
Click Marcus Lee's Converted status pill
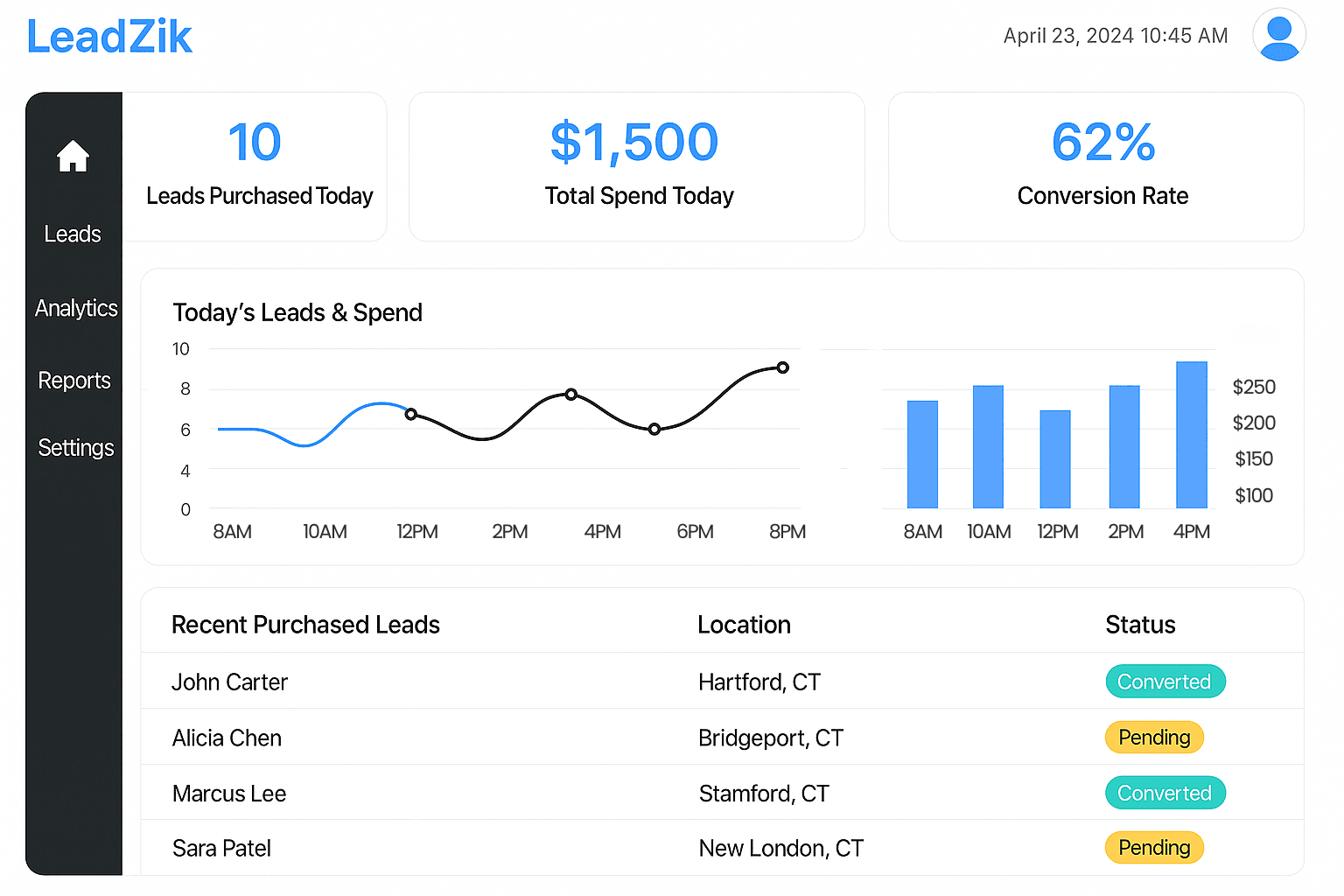pos(1165,793)
